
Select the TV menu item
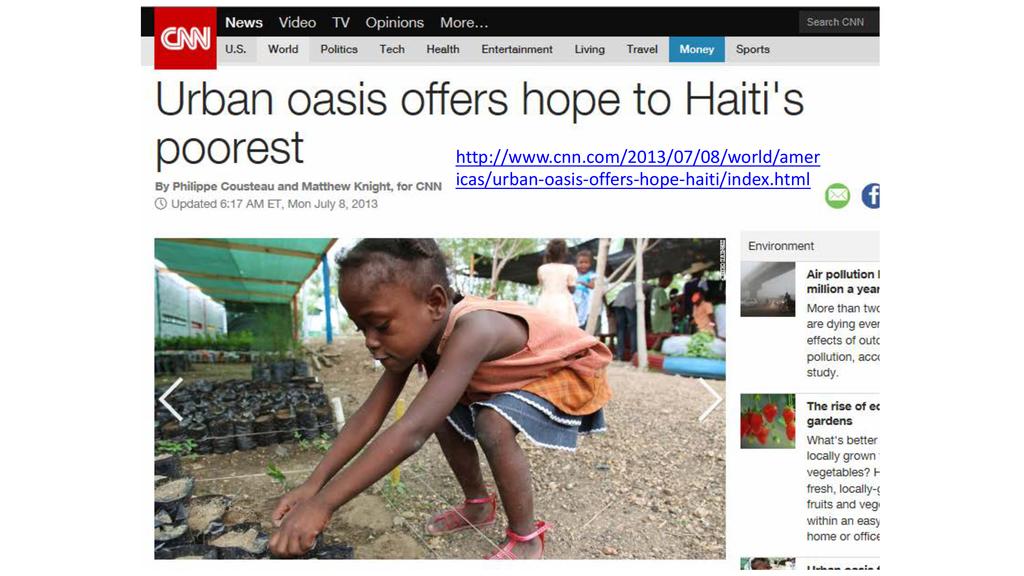tap(341, 22)
